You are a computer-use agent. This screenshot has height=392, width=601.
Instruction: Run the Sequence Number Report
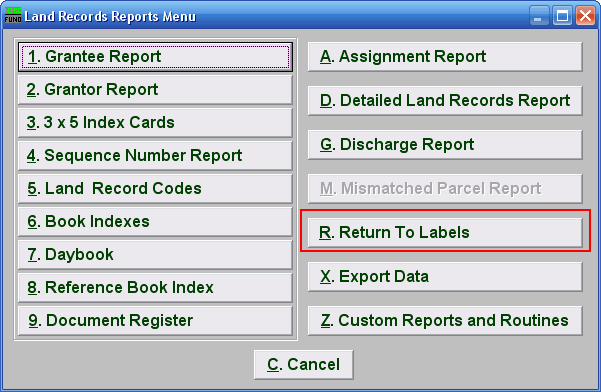[x=155, y=156]
